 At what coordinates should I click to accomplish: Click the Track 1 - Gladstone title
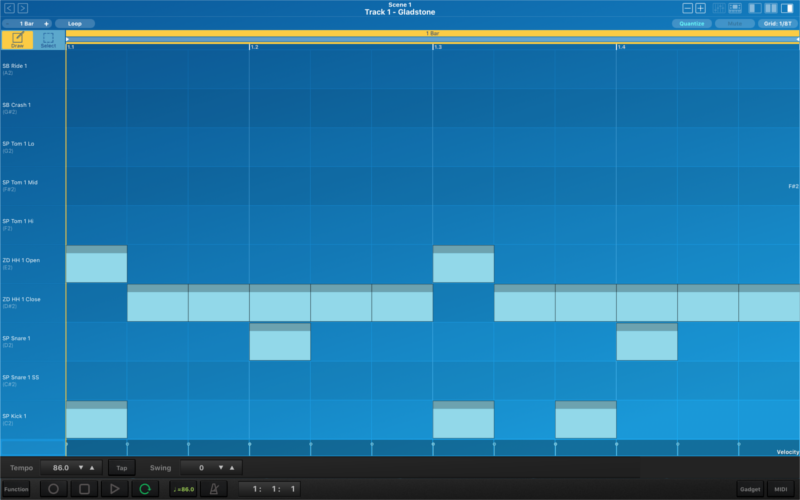pyautogui.click(x=399, y=12)
